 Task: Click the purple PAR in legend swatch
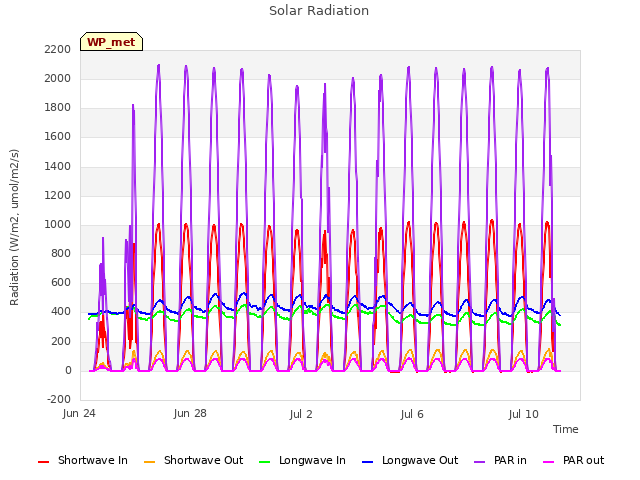[x=480, y=462]
